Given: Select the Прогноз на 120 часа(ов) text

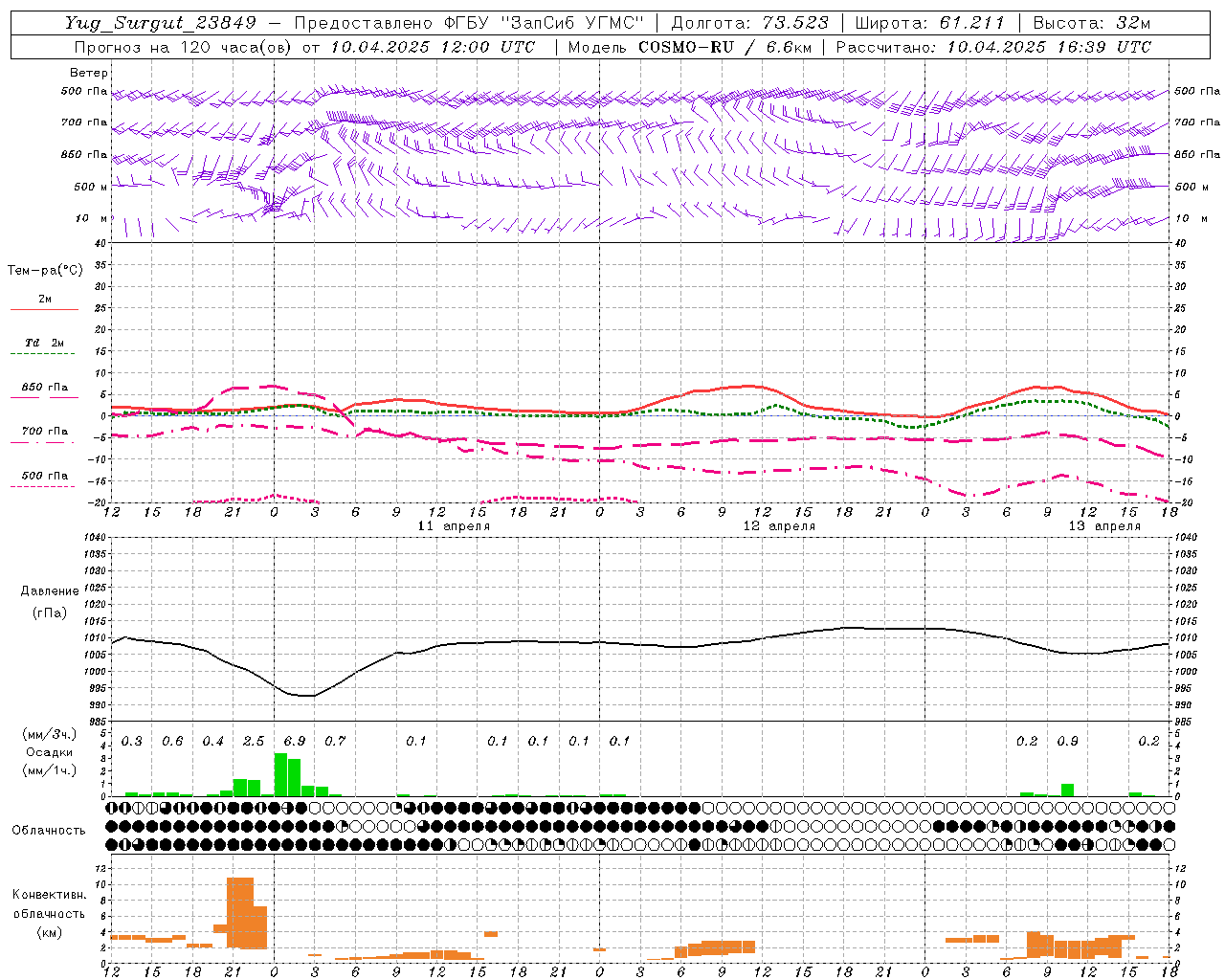Looking at the screenshot, I should coord(184,47).
